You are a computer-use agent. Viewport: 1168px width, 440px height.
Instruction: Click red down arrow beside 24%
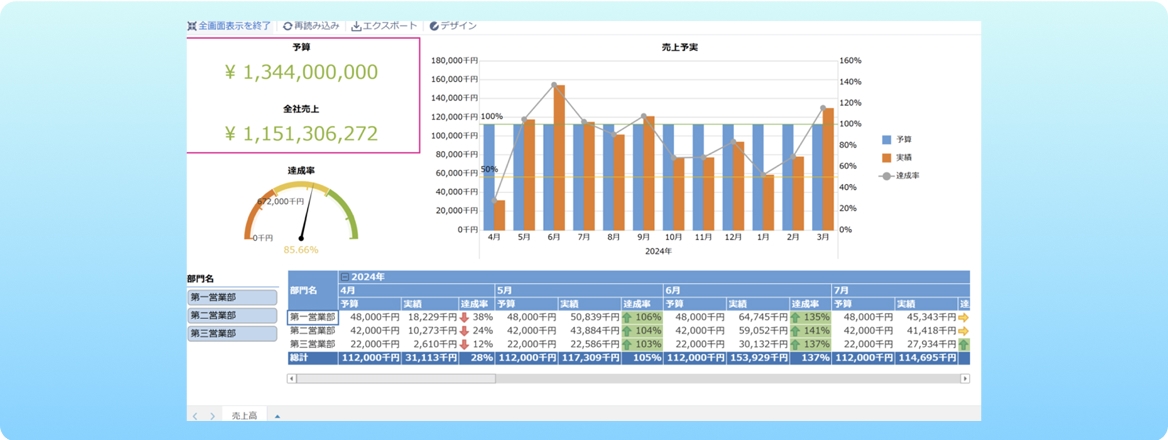click(x=465, y=331)
